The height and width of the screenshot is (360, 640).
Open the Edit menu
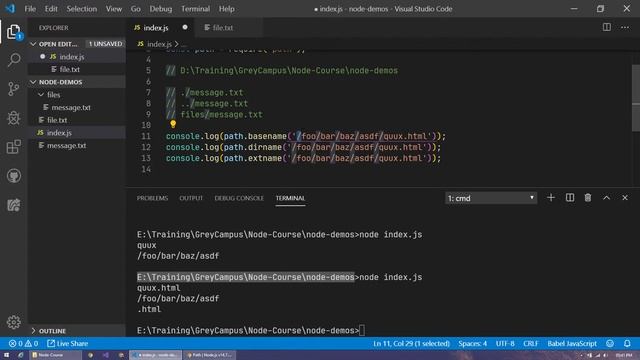point(51,9)
